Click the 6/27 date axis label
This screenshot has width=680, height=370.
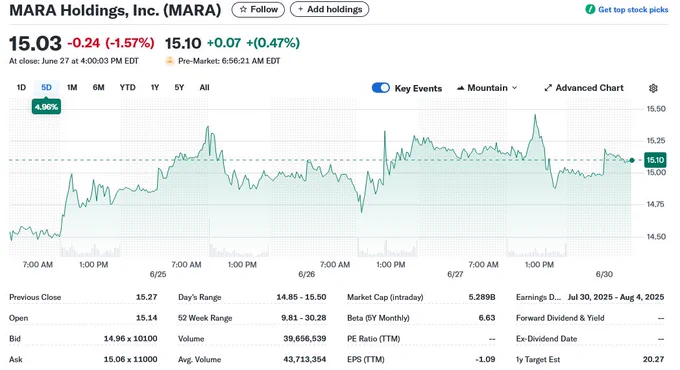[455, 275]
